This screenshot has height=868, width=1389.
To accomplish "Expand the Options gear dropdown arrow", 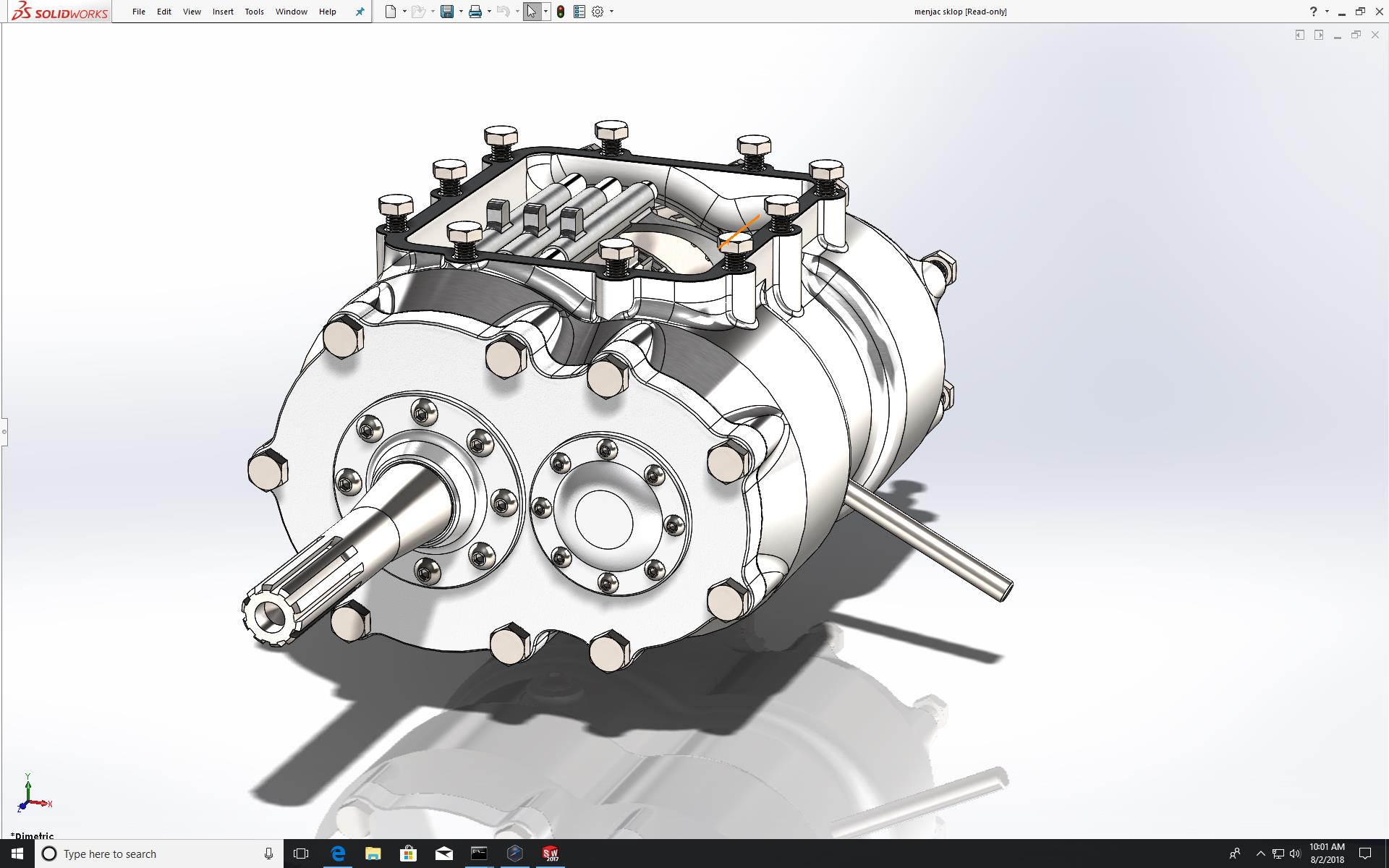I will coord(611,12).
